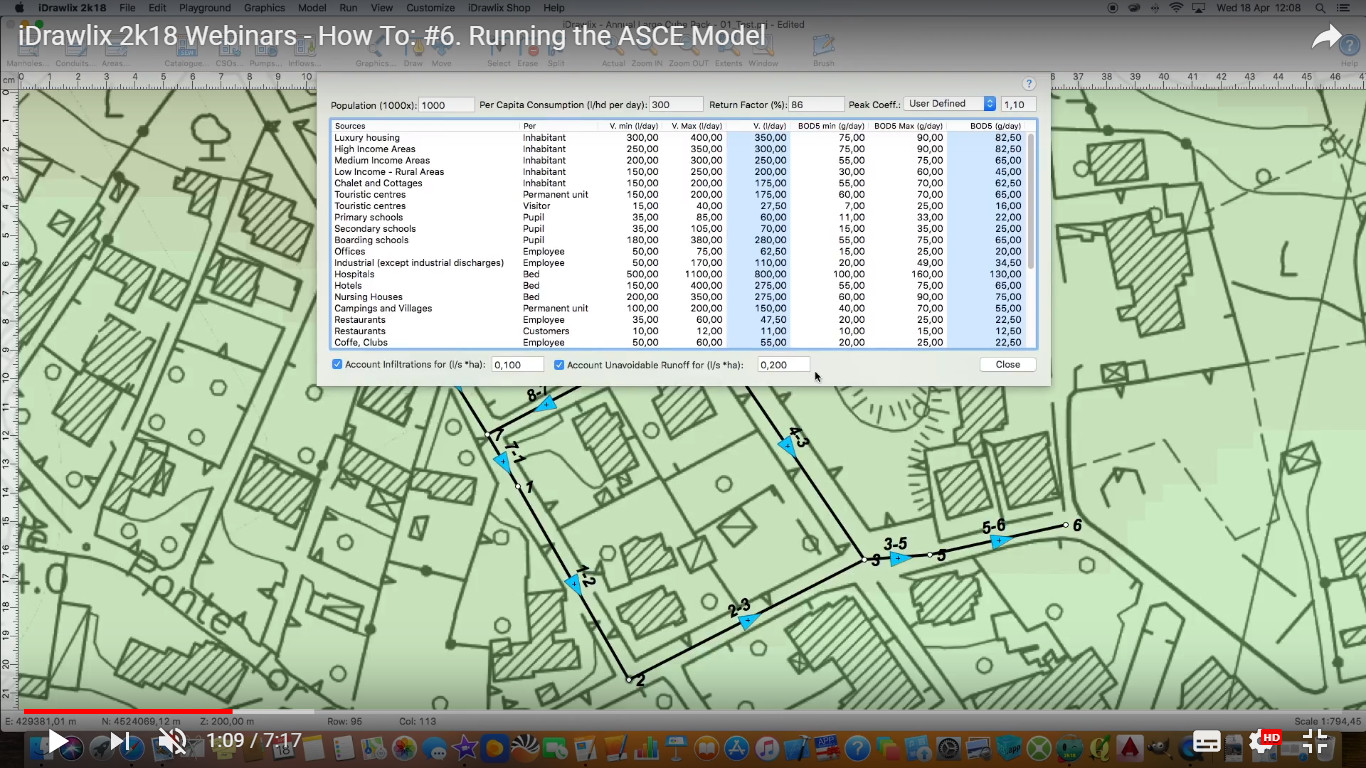Exit full screen mode
Viewport: 1366px width, 768px height.
click(x=1315, y=741)
